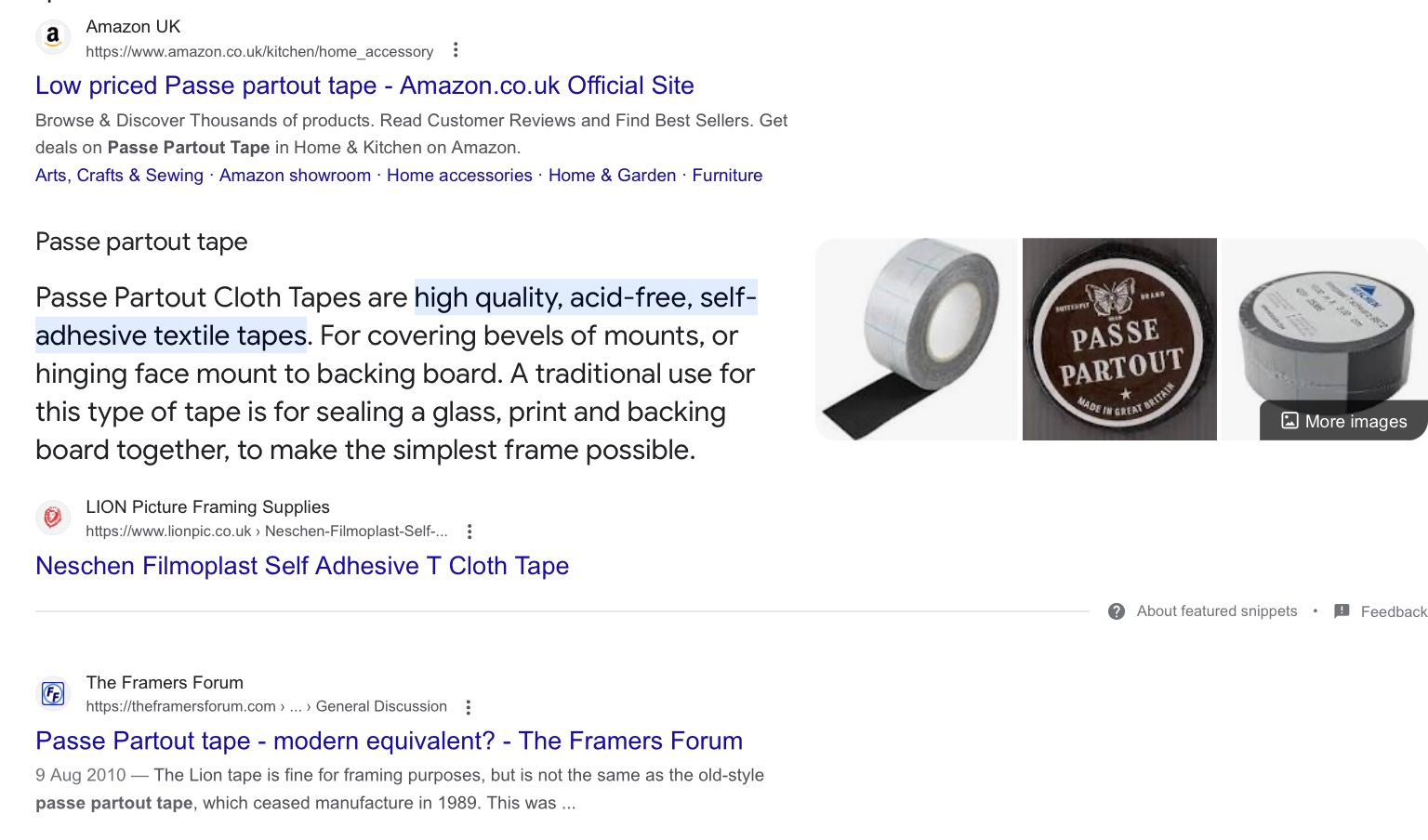Open Furniture sitelink
Viewport: 1428px width, 840px height.
[727, 176]
